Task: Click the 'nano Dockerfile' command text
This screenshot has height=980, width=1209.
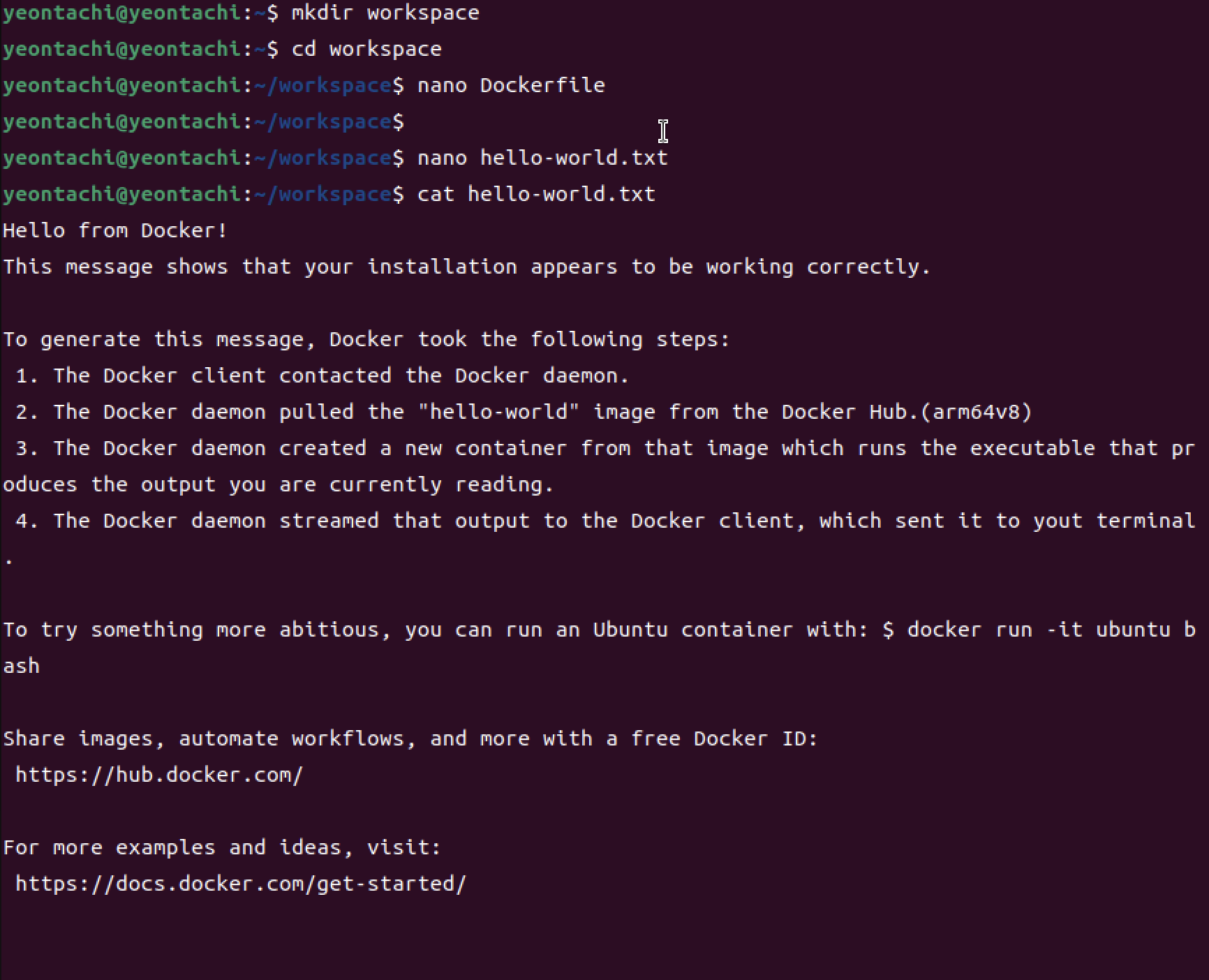Action: [512, 85]
